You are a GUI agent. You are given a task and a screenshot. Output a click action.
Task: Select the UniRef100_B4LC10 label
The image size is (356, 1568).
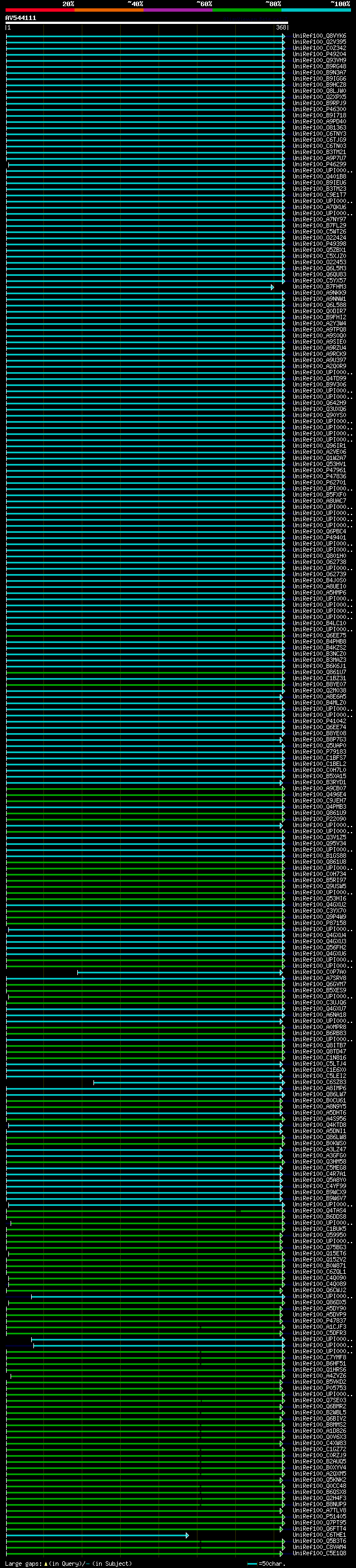(x=319, y=624)
